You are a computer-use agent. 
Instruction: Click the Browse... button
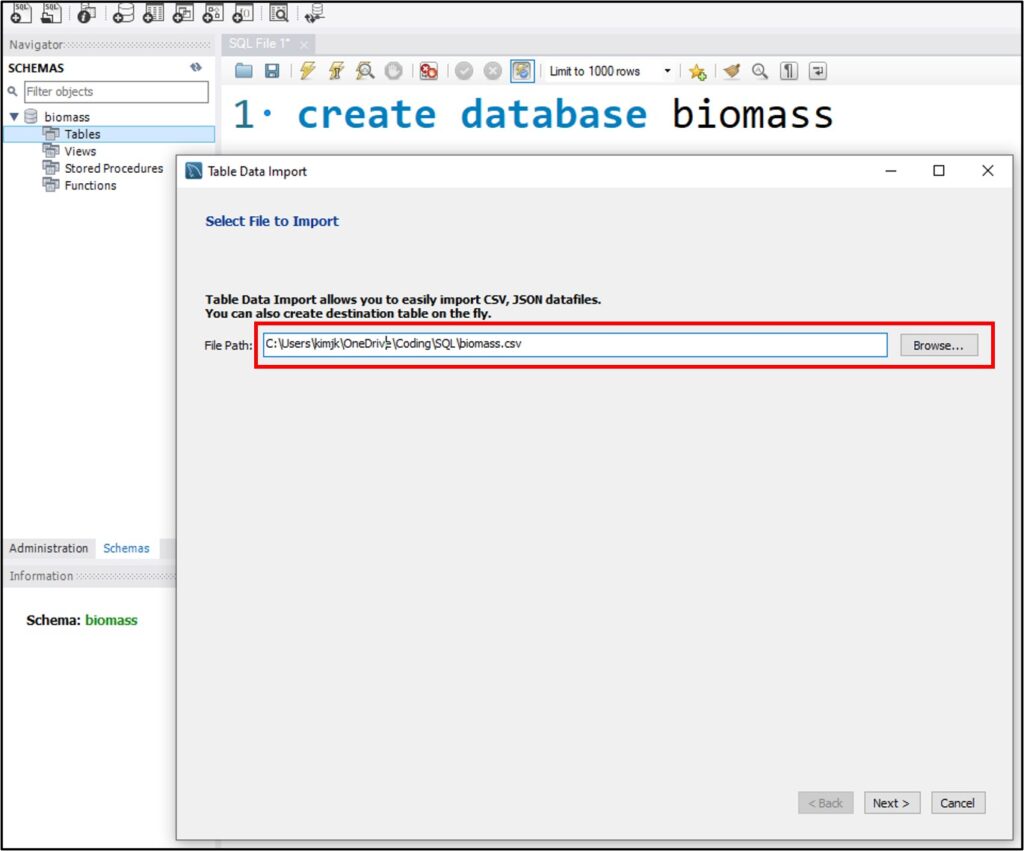(938, 345)
